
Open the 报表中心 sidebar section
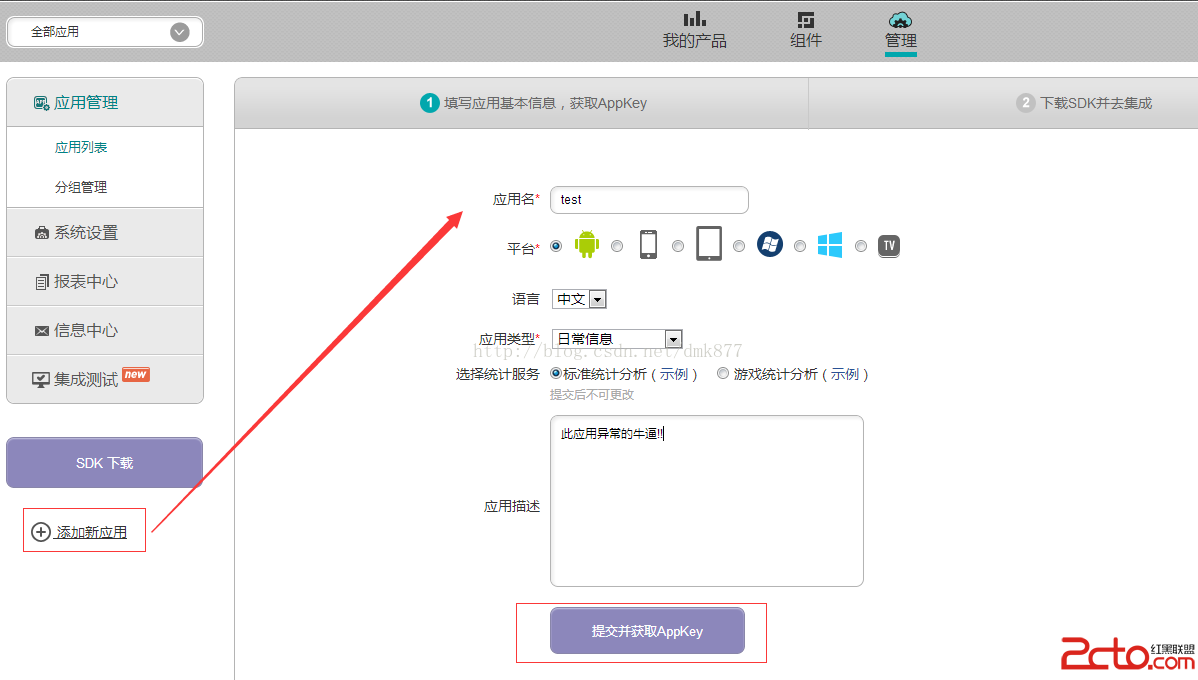click(105, 281)
